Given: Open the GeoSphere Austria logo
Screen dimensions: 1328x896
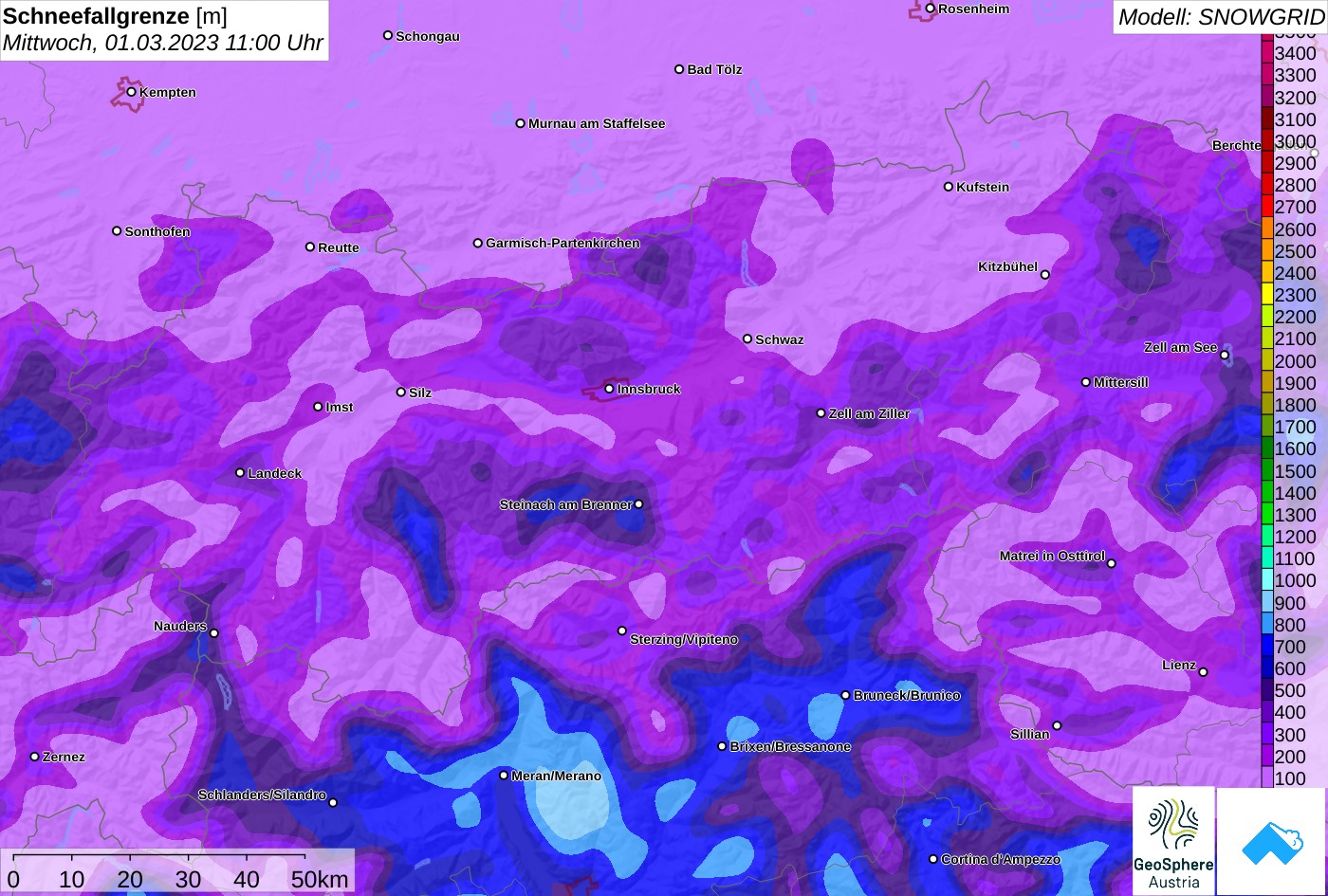Looking at the screenshot, I should [1173, 841].
